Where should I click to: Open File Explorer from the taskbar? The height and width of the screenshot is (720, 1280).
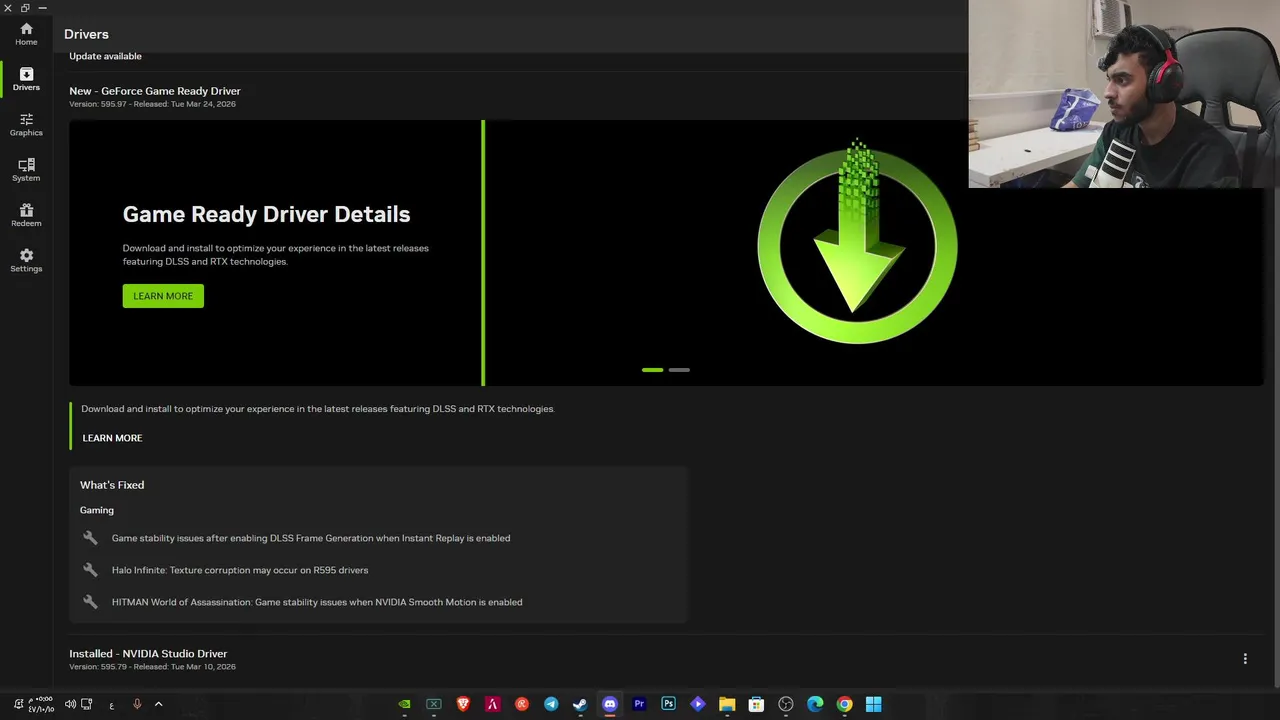pos(727,704)
